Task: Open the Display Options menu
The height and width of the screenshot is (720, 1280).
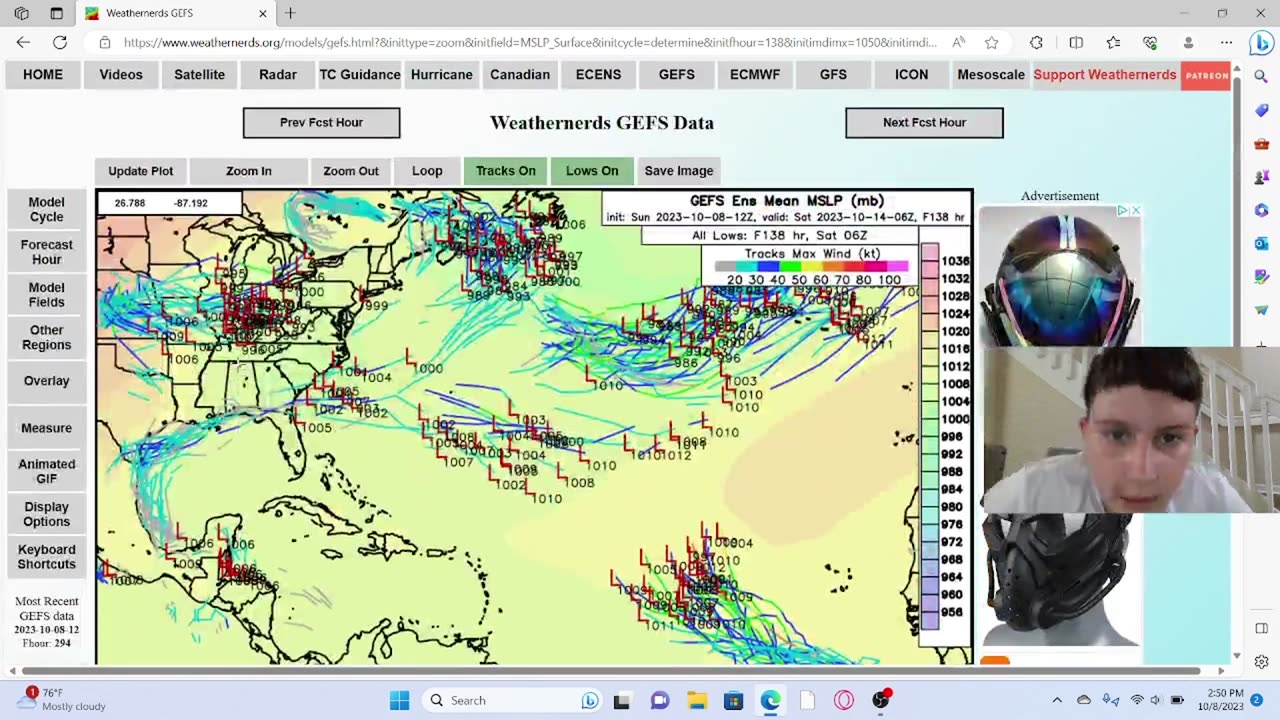Action: [x=46, y=514]
